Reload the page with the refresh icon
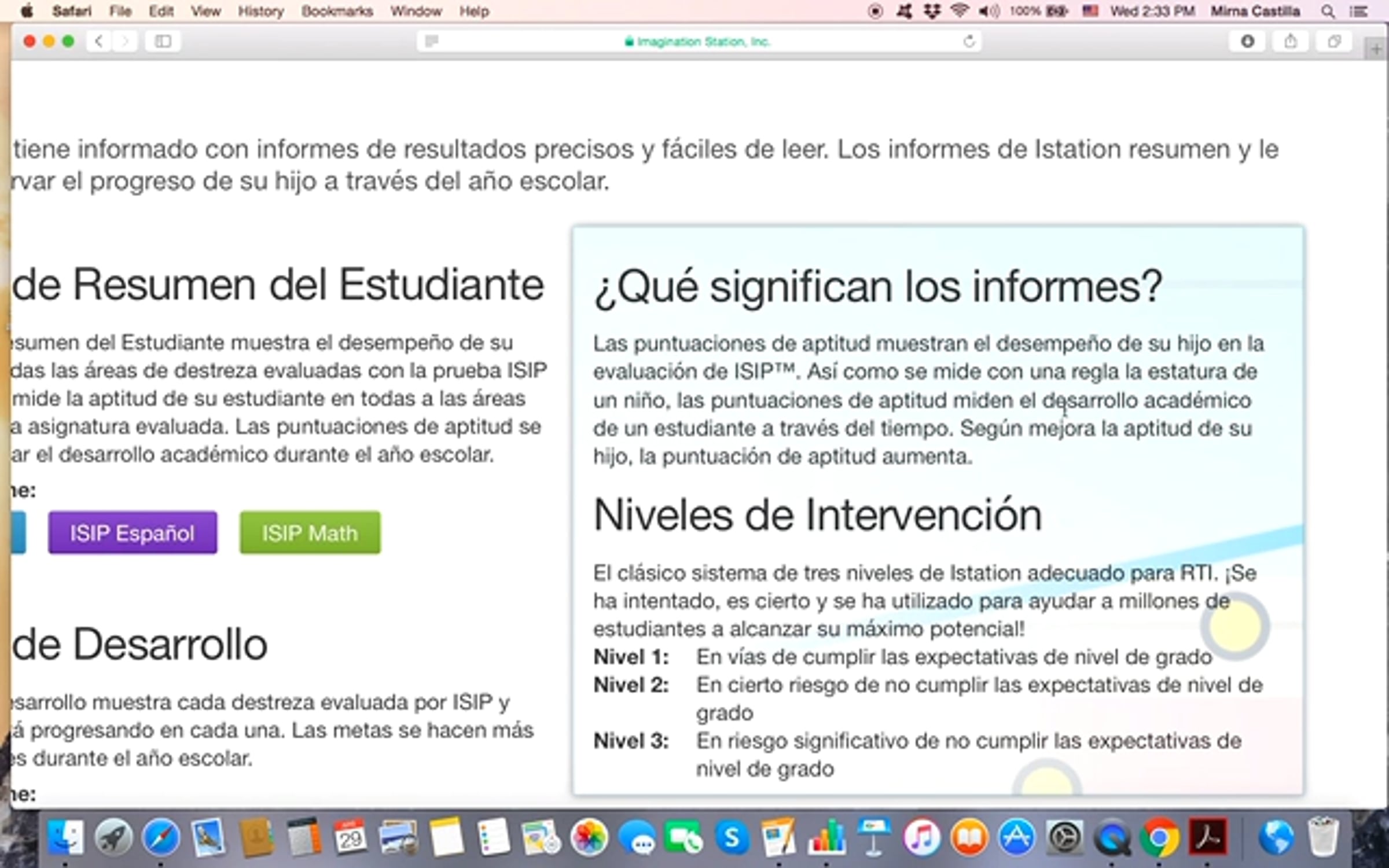This screenshot has height=868, width=1389. pos(969,41)
